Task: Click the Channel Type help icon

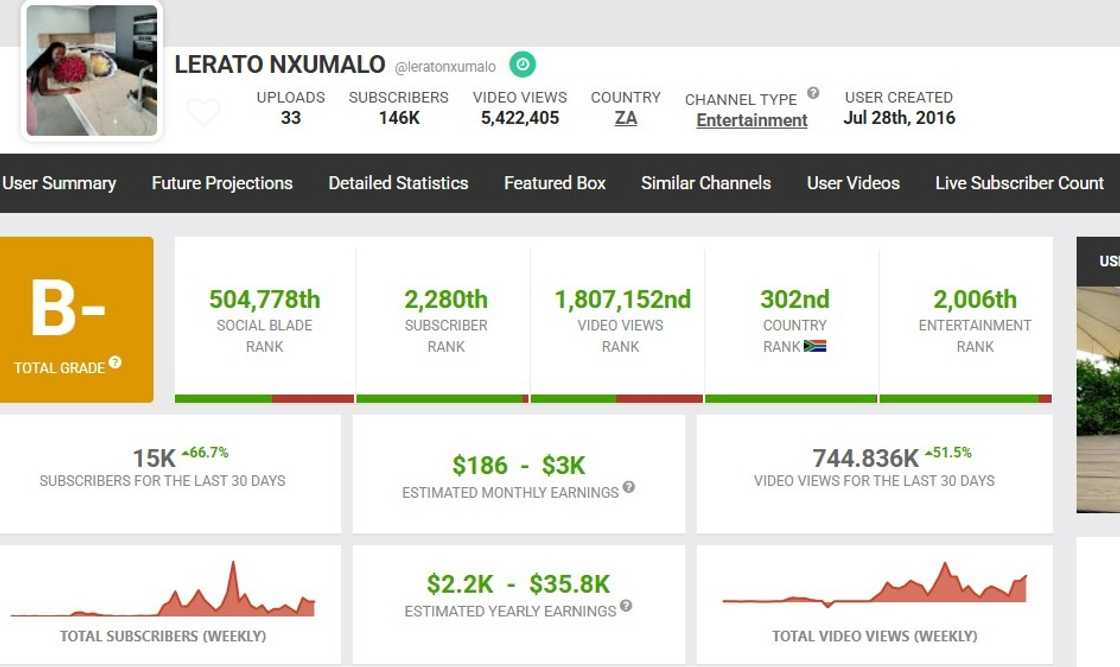Action: pos(813,93)
